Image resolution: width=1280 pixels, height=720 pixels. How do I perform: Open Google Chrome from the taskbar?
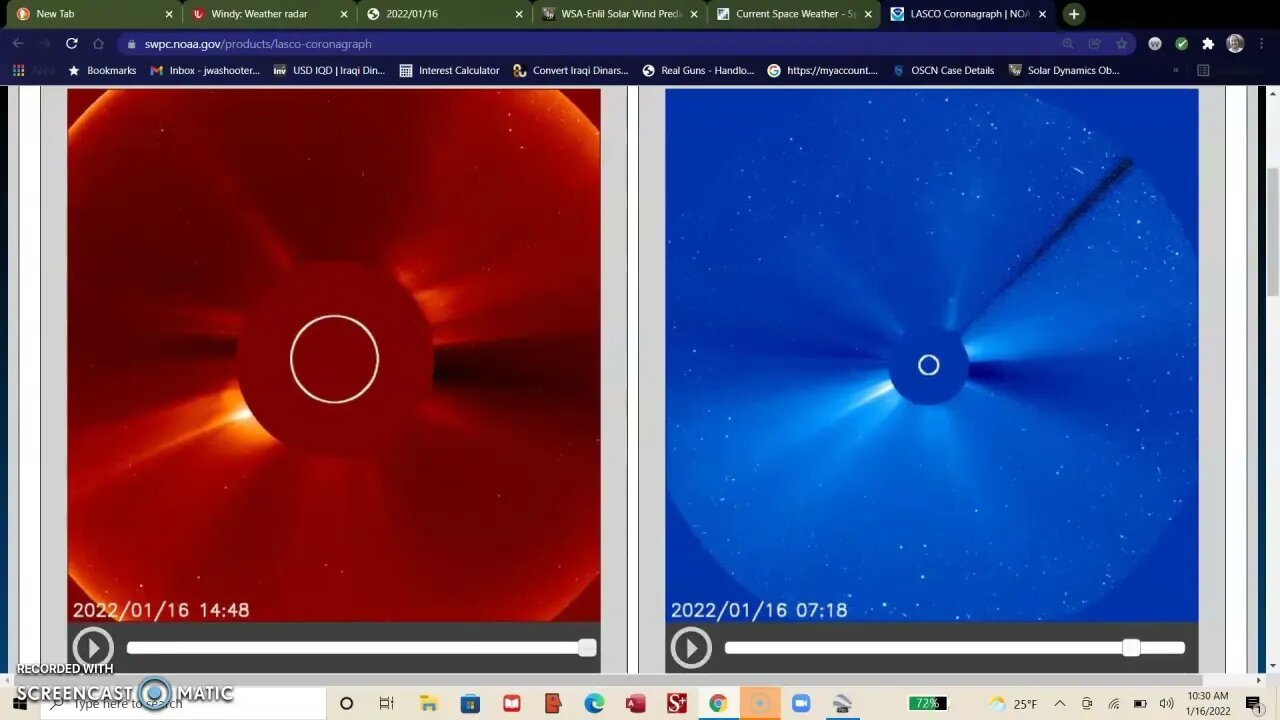click(x=718, y=704)
